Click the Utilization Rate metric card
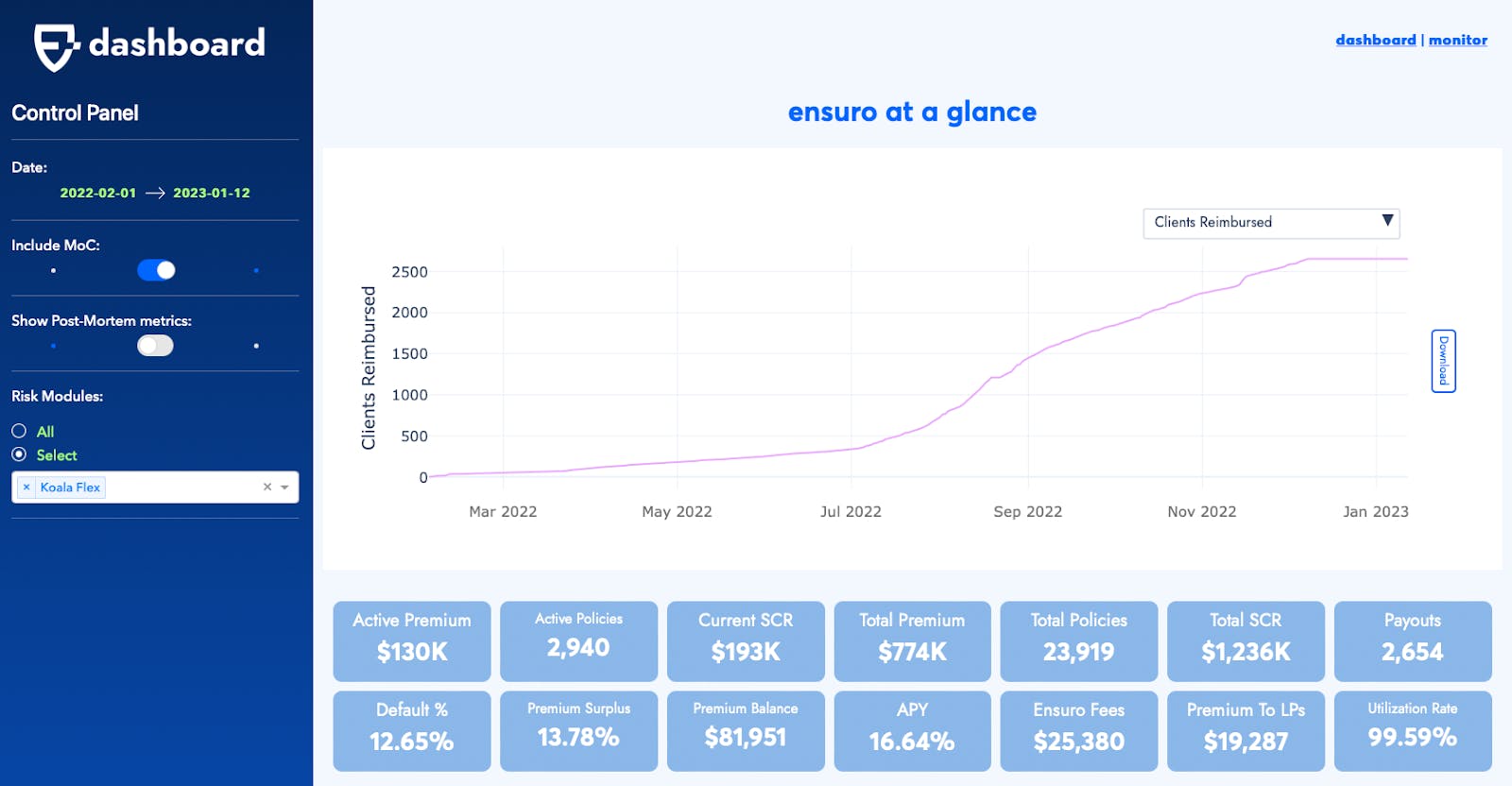 1412,731
